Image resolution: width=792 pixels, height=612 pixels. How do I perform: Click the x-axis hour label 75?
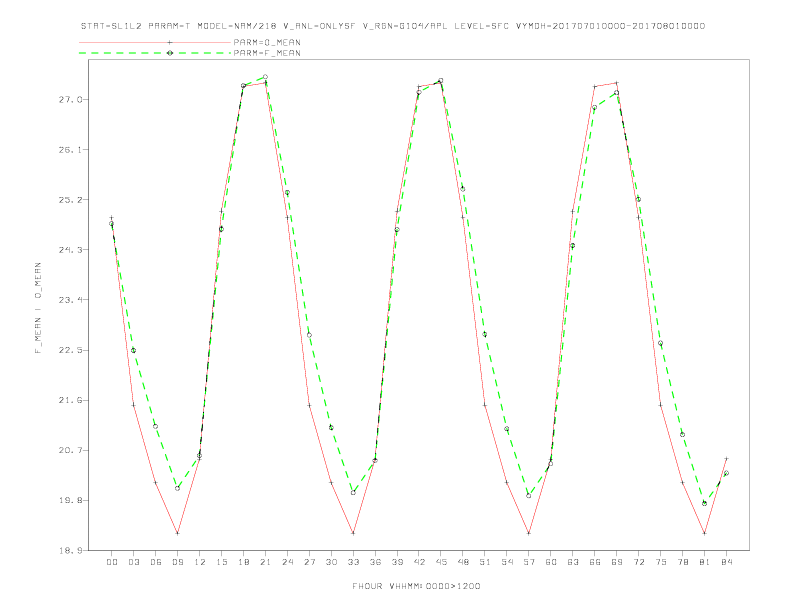pyautogui.click(x=661, y=562)
